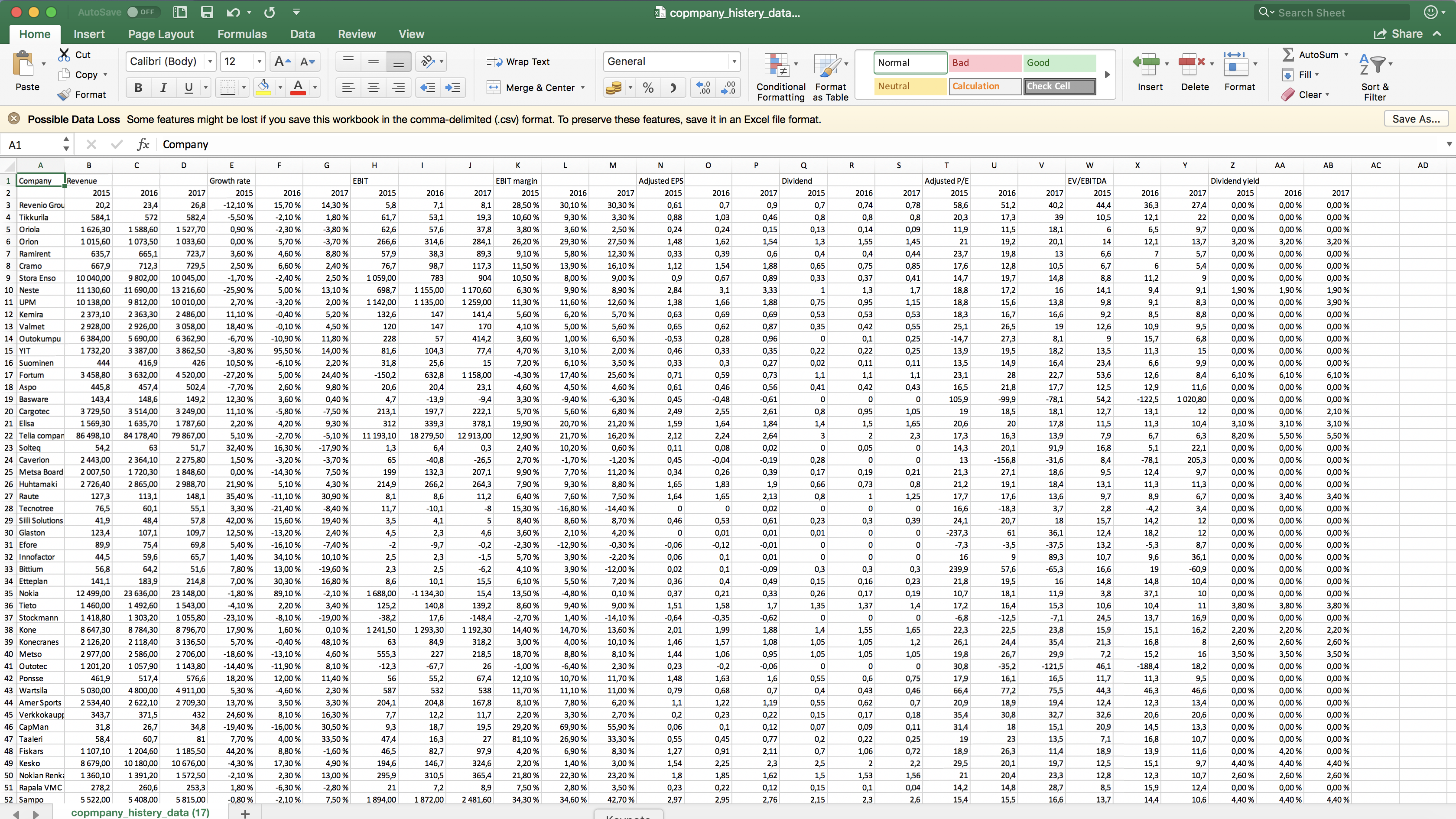Expand the General number format dropdown
This screenshot has height=819, width=1456.
click(734, 61)
